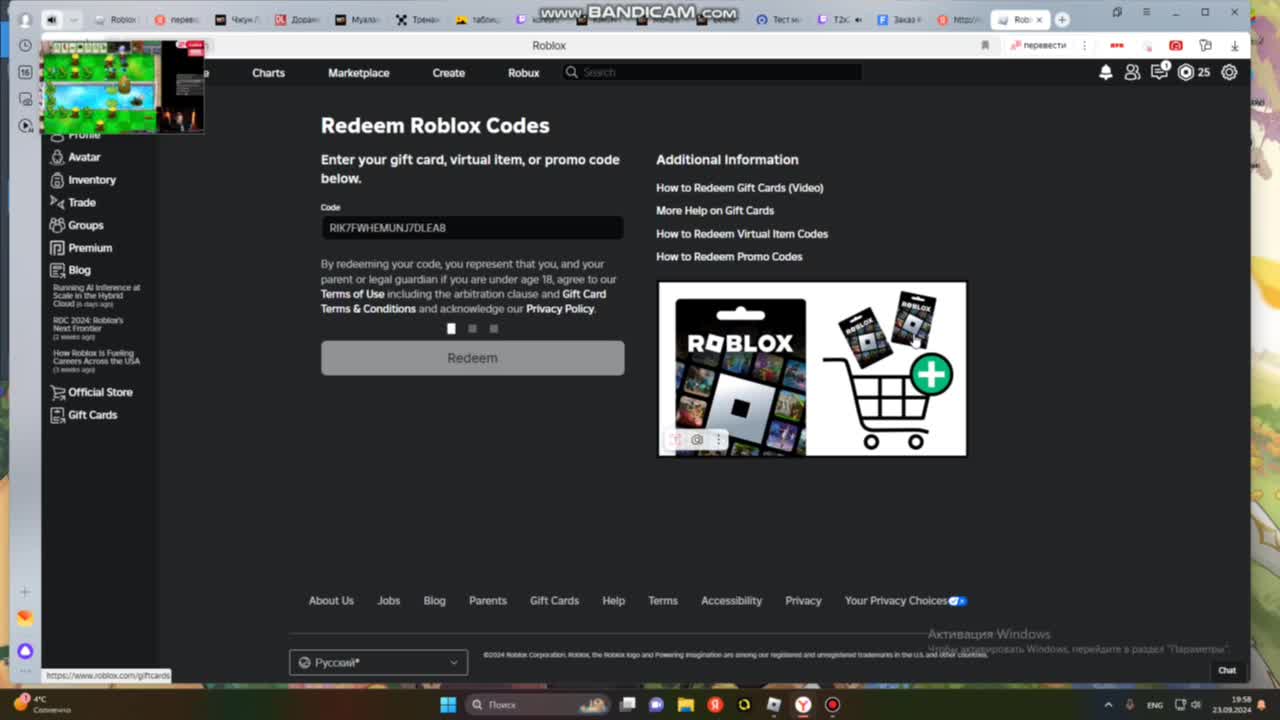The width and height of the screenshot is (1280, 720).
Task: Click the browser downloads arrow icon
Action: [x=1235, y=45]
